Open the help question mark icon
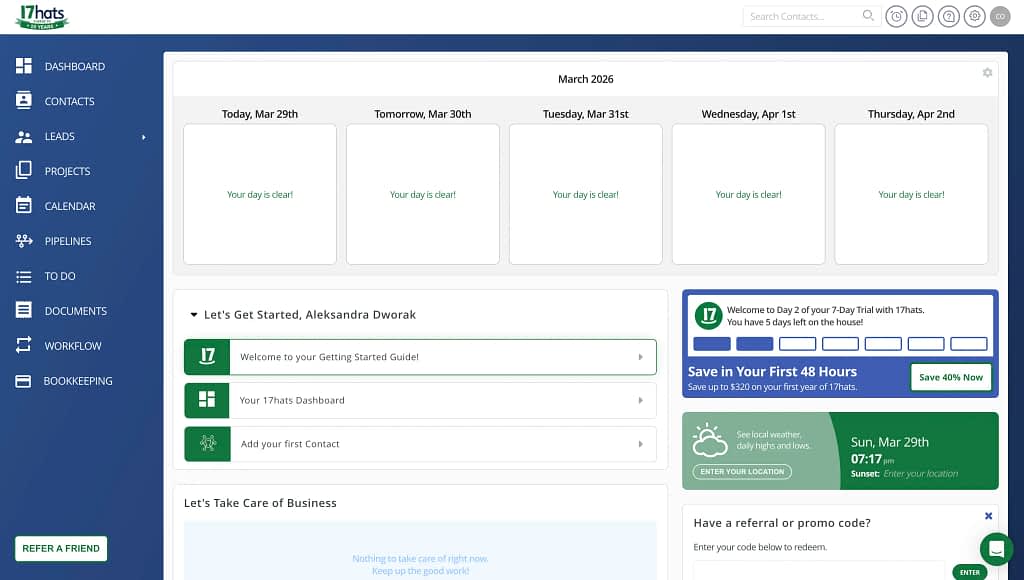Image resolution: width=1024 pixels, height=580 pixels. tap(948, 16)
